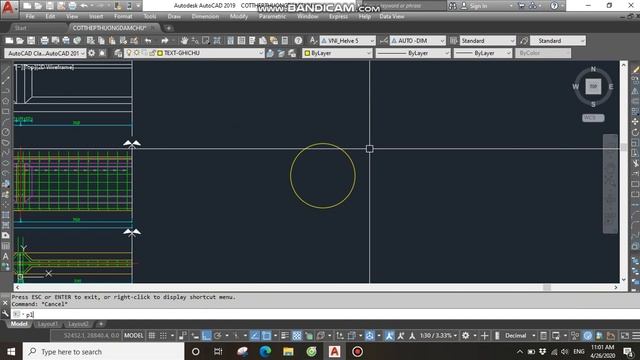Click the TOP face of ViewCube
This screenshot has width=640, height=360.
593,87
